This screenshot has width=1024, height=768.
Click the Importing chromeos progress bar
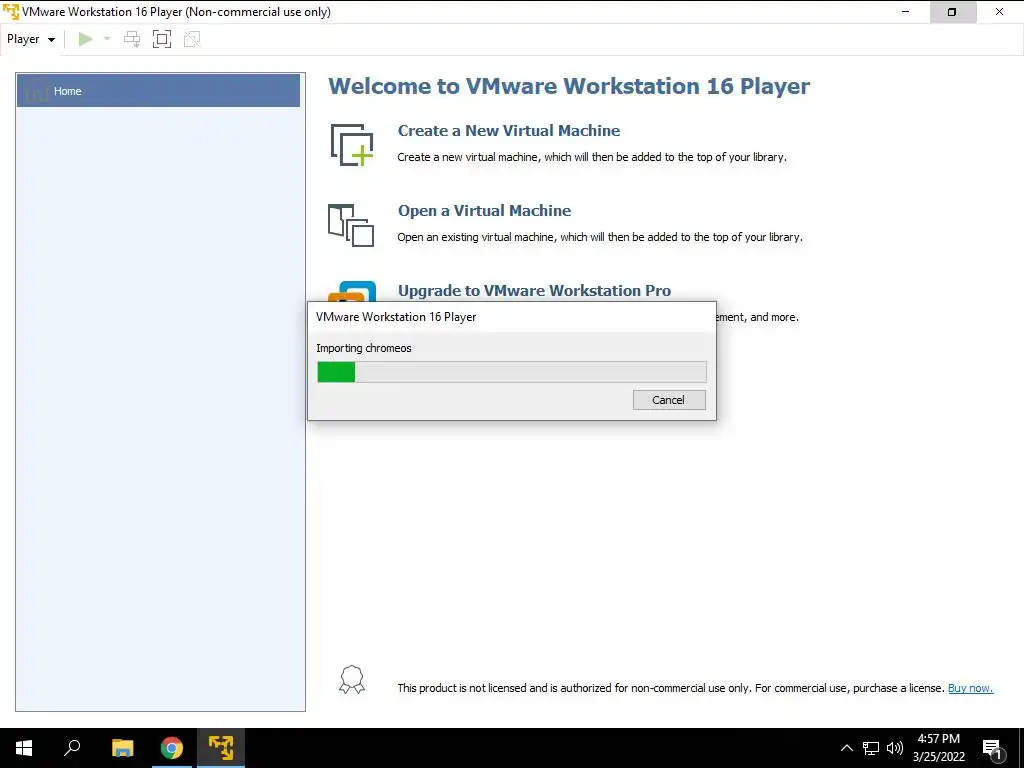pyautogui.click(x=511, y=372)
